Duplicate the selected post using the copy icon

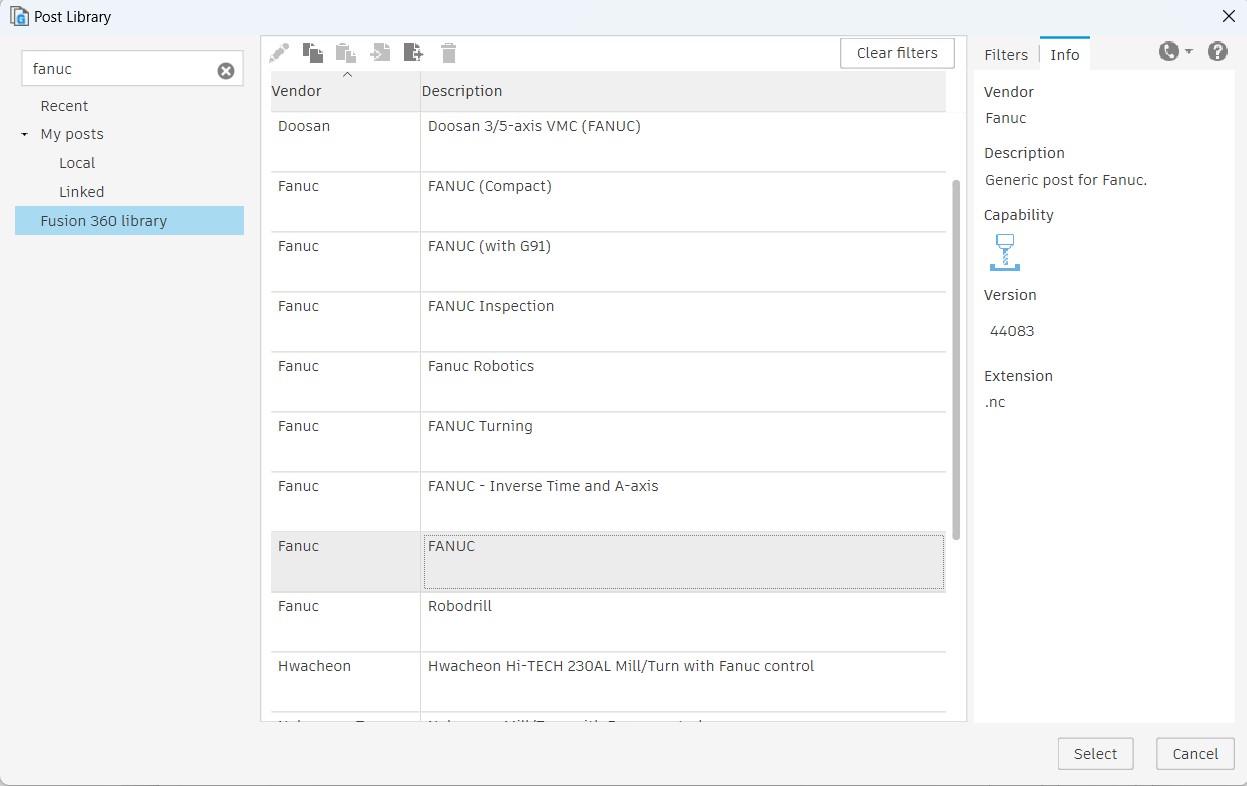[313, 52]
